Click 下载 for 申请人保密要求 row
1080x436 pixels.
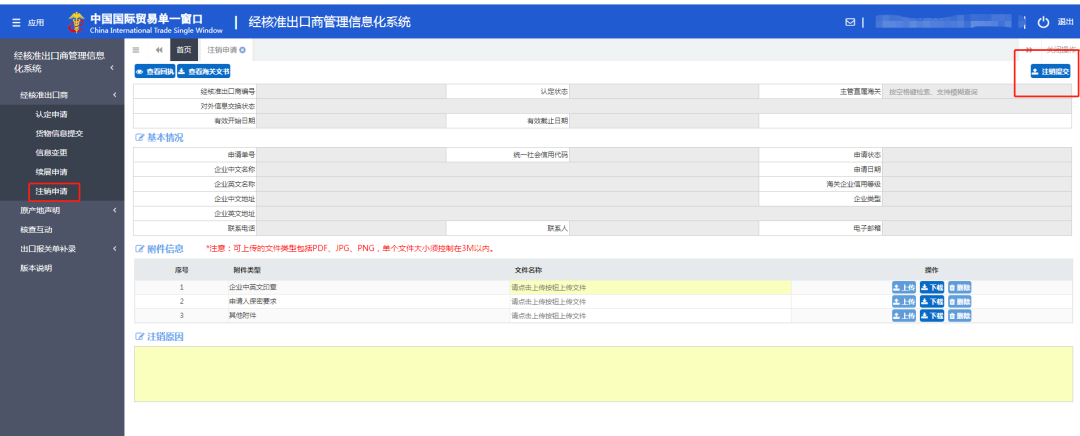(x=932, y=301)
